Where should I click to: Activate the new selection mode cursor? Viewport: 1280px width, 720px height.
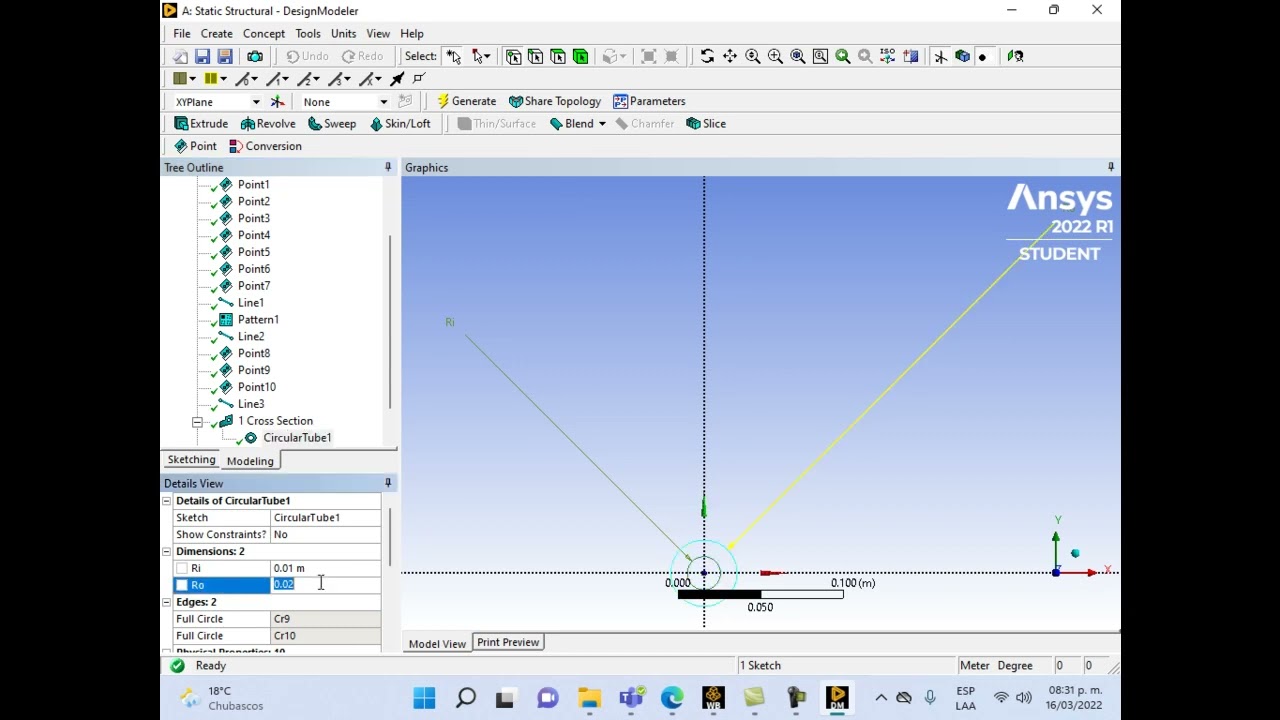[453, 57]
